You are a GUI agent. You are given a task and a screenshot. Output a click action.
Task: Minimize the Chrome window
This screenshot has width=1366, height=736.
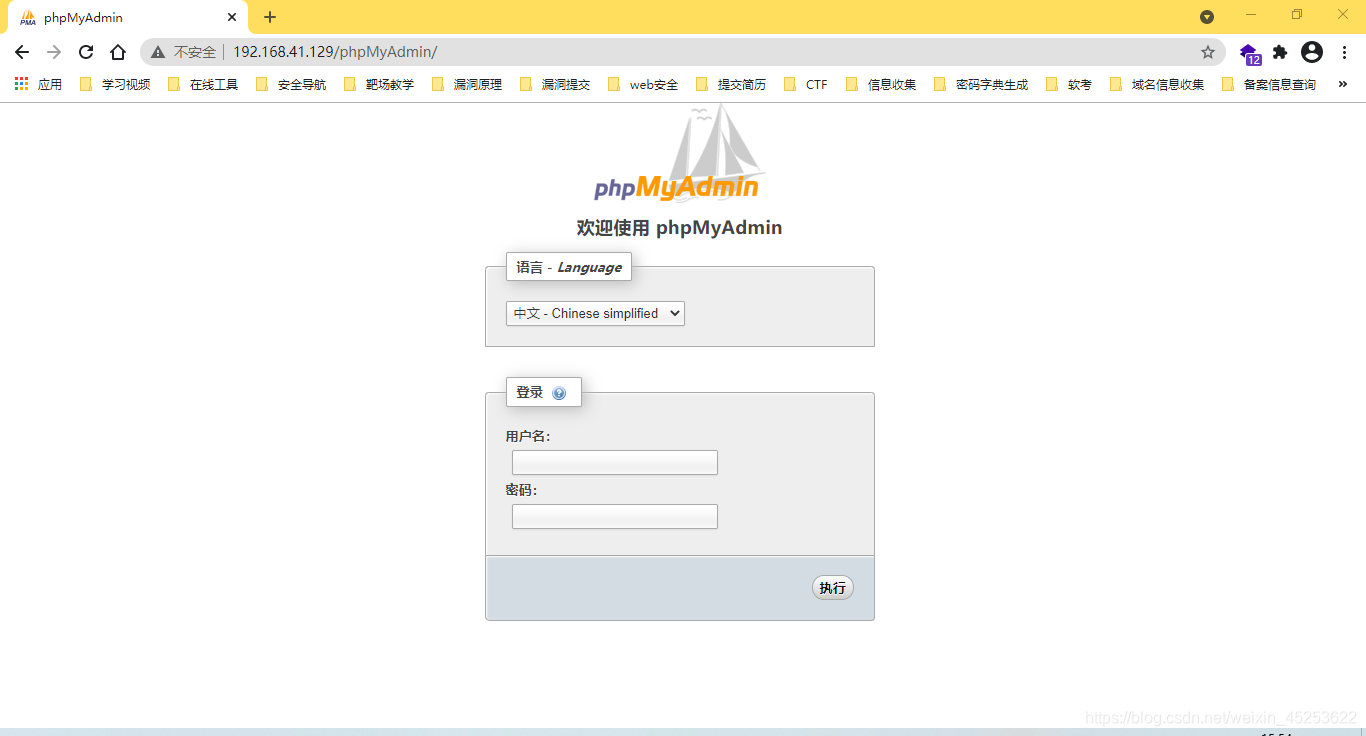pos(1251,15)
